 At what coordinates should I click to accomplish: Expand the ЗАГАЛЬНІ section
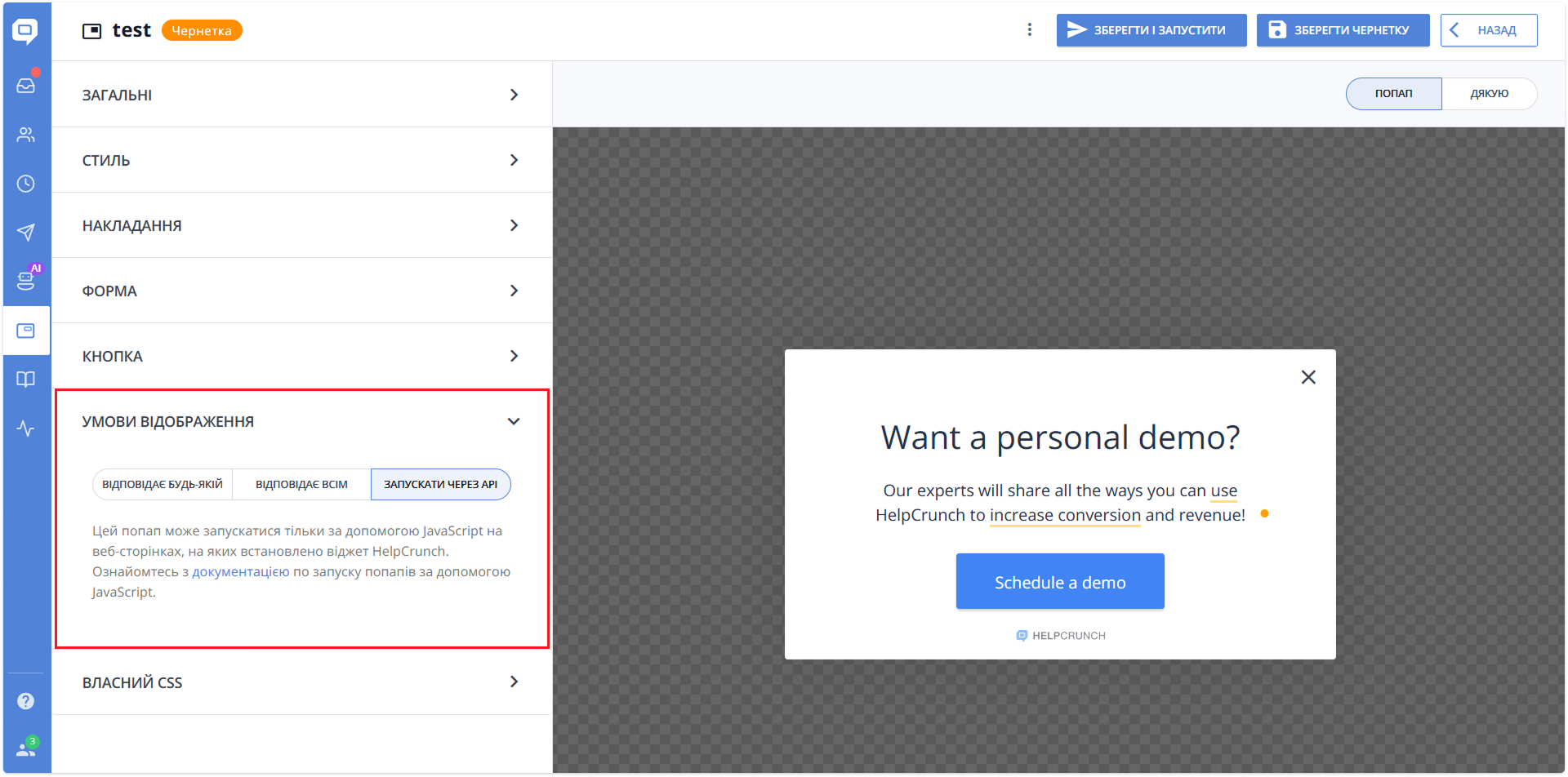(301, 95)
